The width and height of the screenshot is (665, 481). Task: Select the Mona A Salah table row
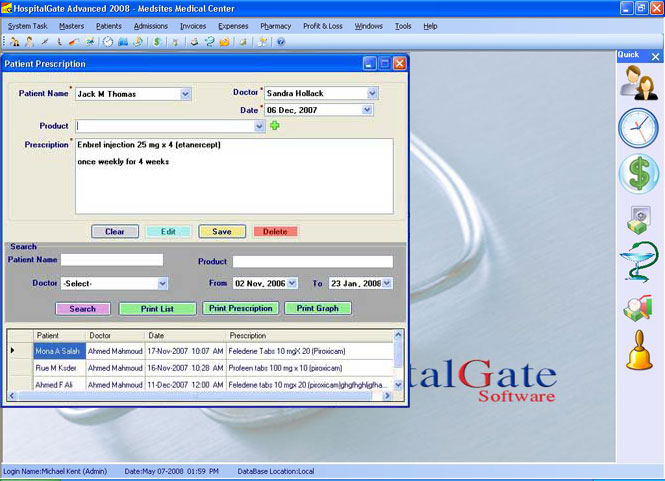[60, 351]
